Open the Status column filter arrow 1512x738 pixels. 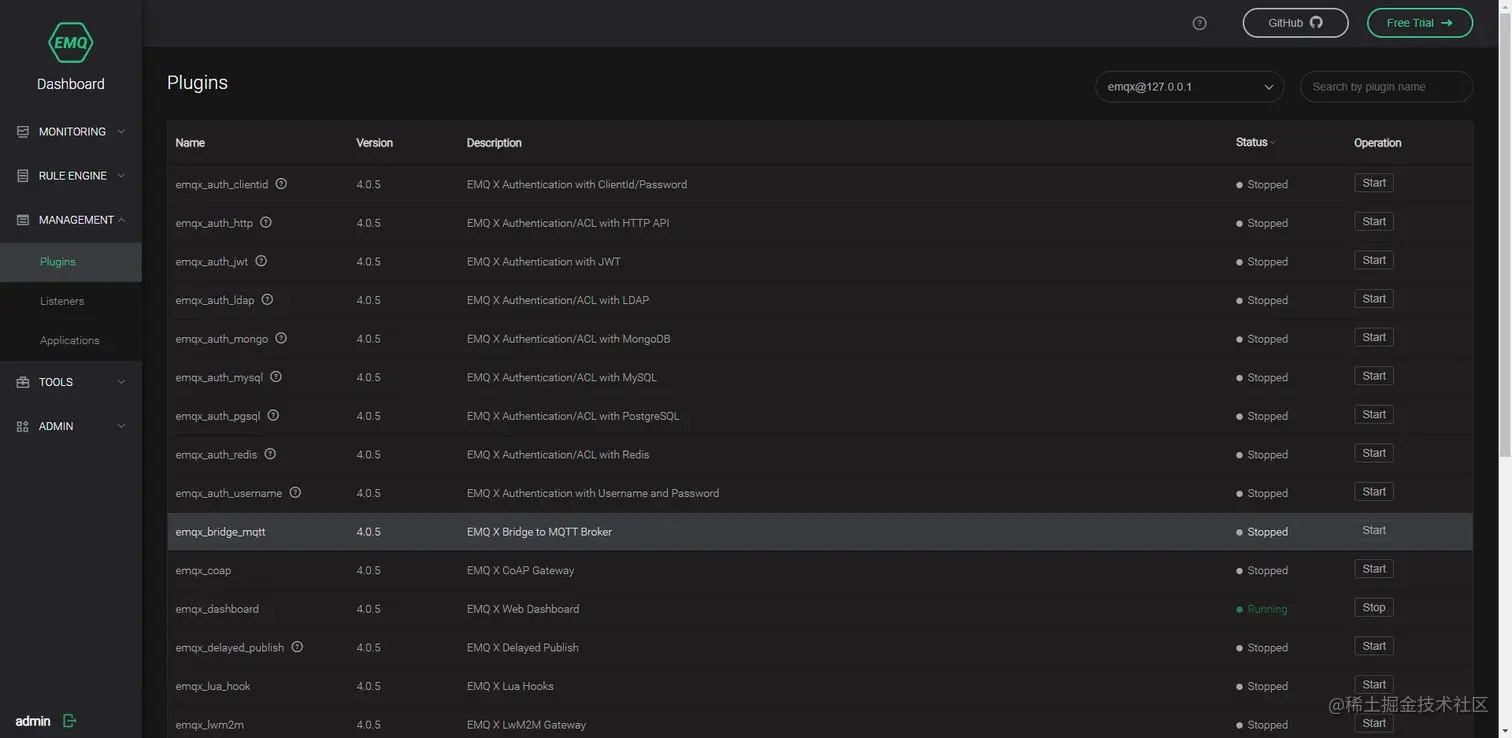click(1273, 143)
